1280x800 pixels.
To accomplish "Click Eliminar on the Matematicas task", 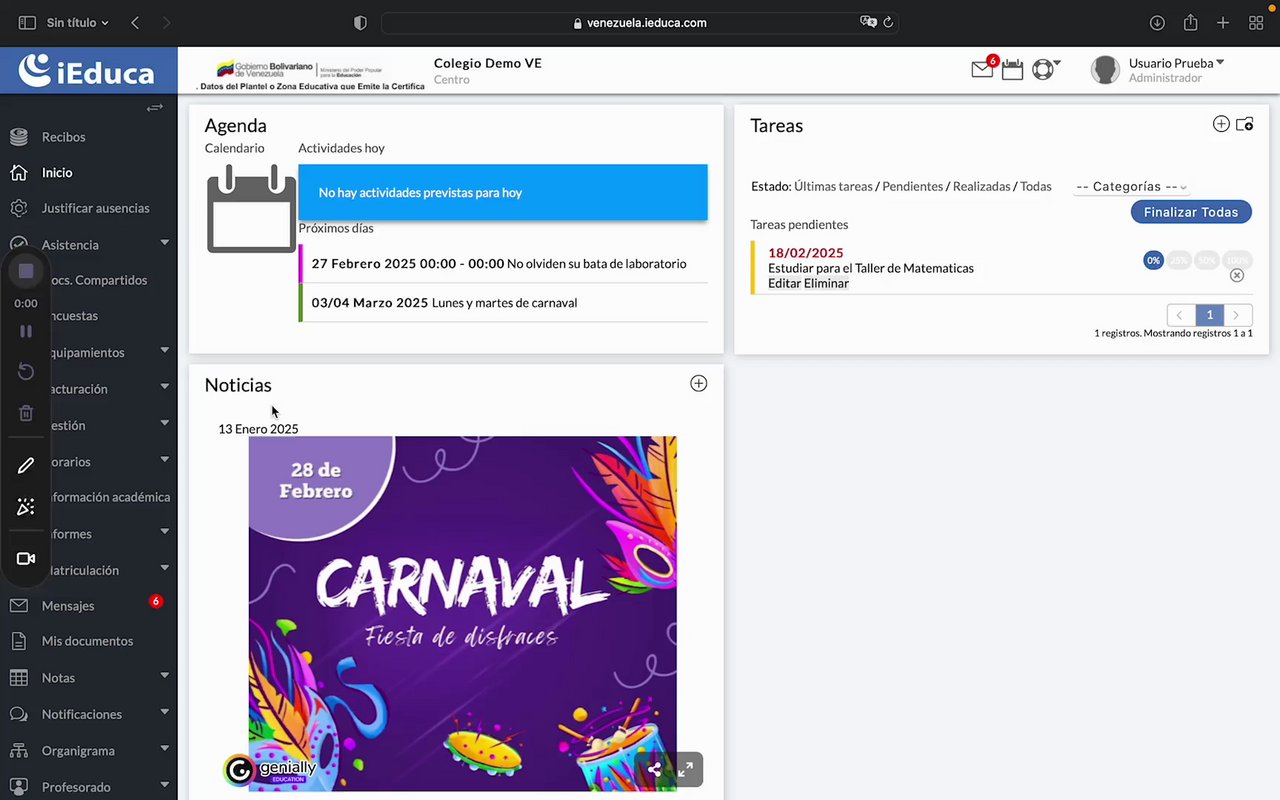I will [828, 283].
